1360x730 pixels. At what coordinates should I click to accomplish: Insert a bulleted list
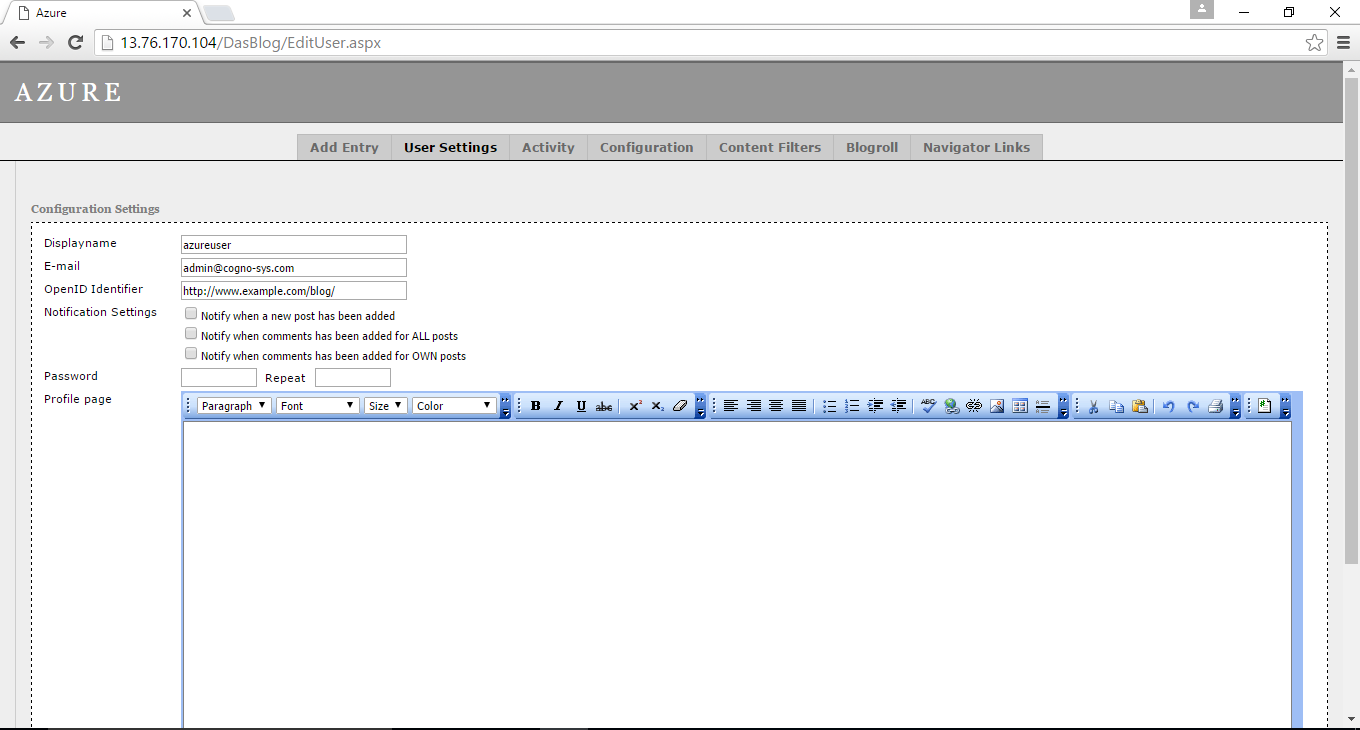click(829, 406)
